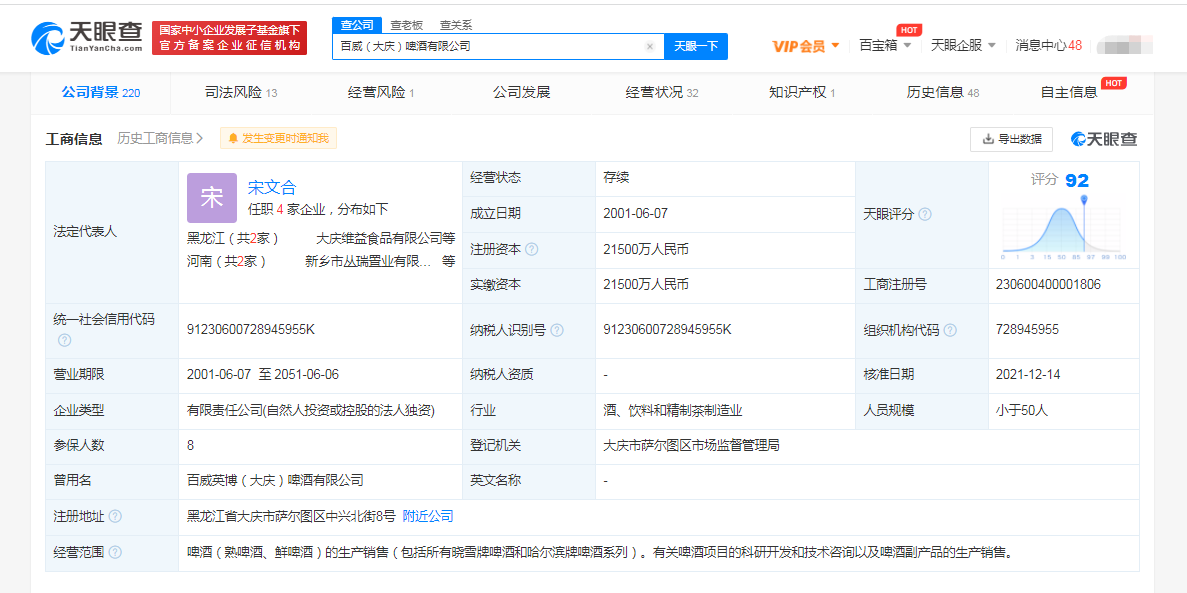Click help icon next to 天眼评分
Viewport: 1187px width, 593px height.
924,214
